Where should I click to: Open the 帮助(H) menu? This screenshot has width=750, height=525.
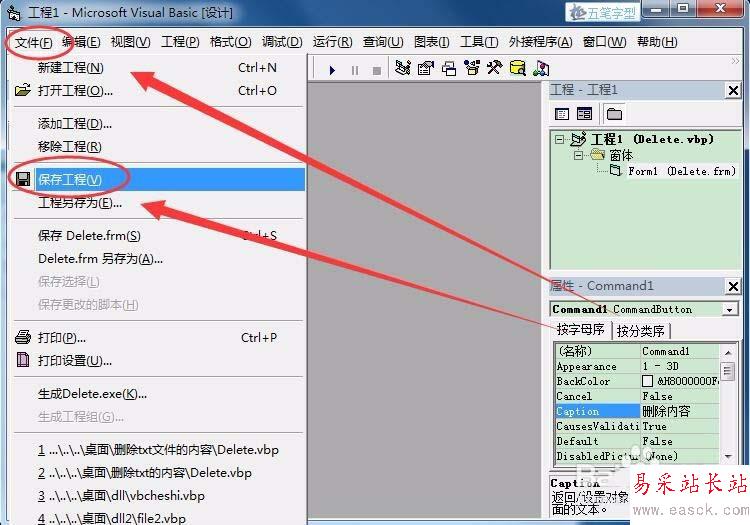[657, 42]
